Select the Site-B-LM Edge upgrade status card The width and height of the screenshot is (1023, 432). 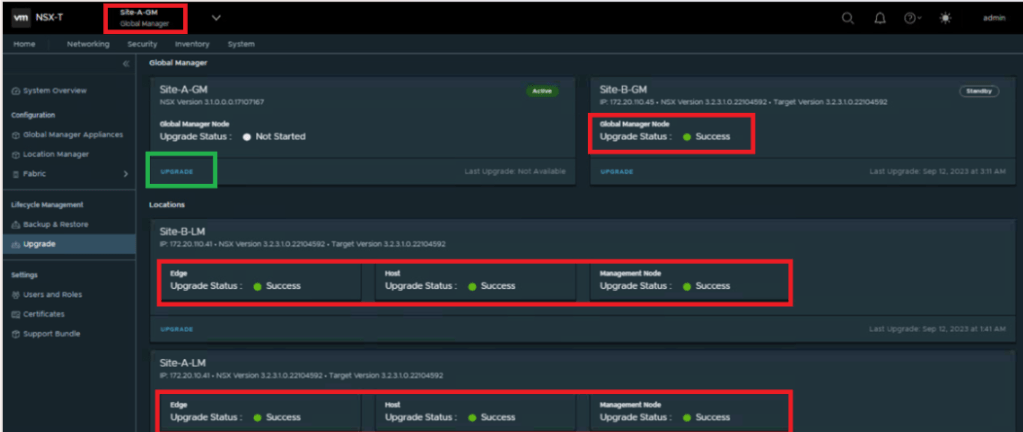[x=259, y=280]
